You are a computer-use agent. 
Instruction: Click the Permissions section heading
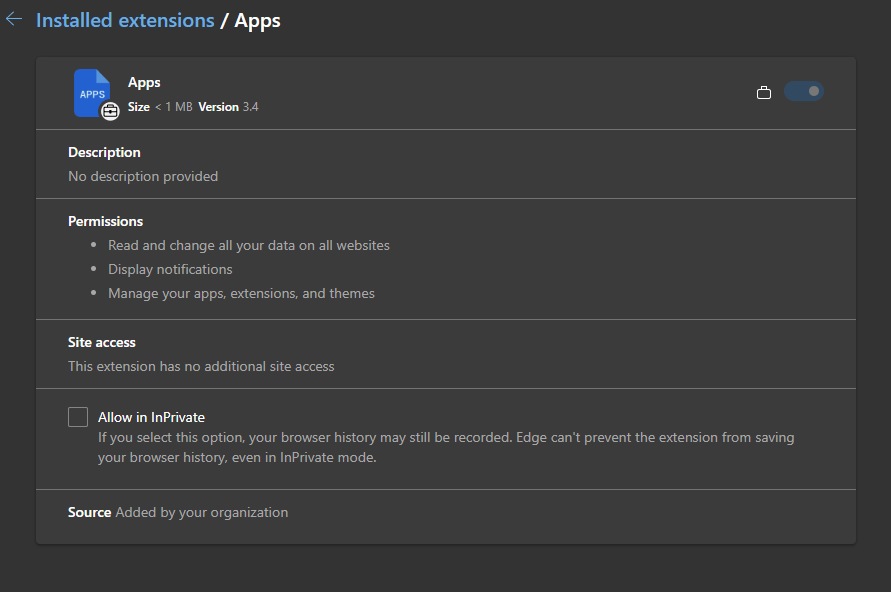tap(105, 221)
